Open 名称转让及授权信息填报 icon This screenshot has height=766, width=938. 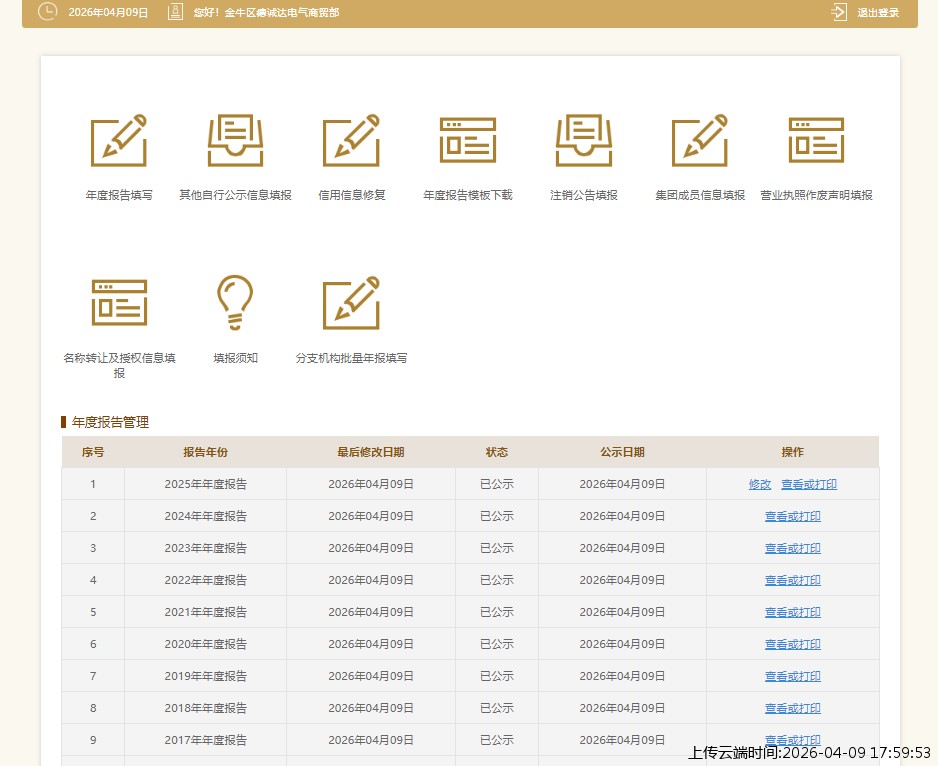click(118, 302)
